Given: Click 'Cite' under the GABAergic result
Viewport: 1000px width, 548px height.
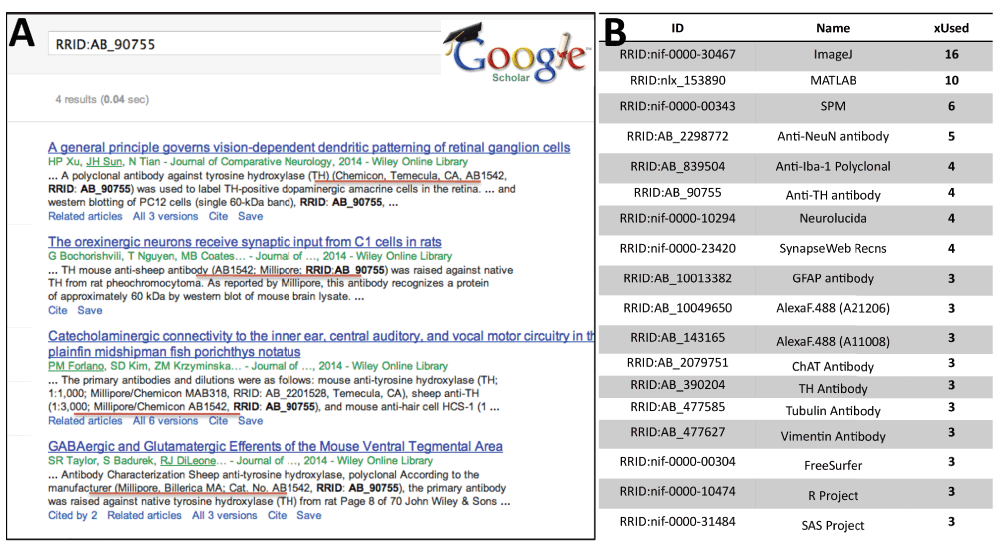Looking at the screenshot, I should pos(277,515).
